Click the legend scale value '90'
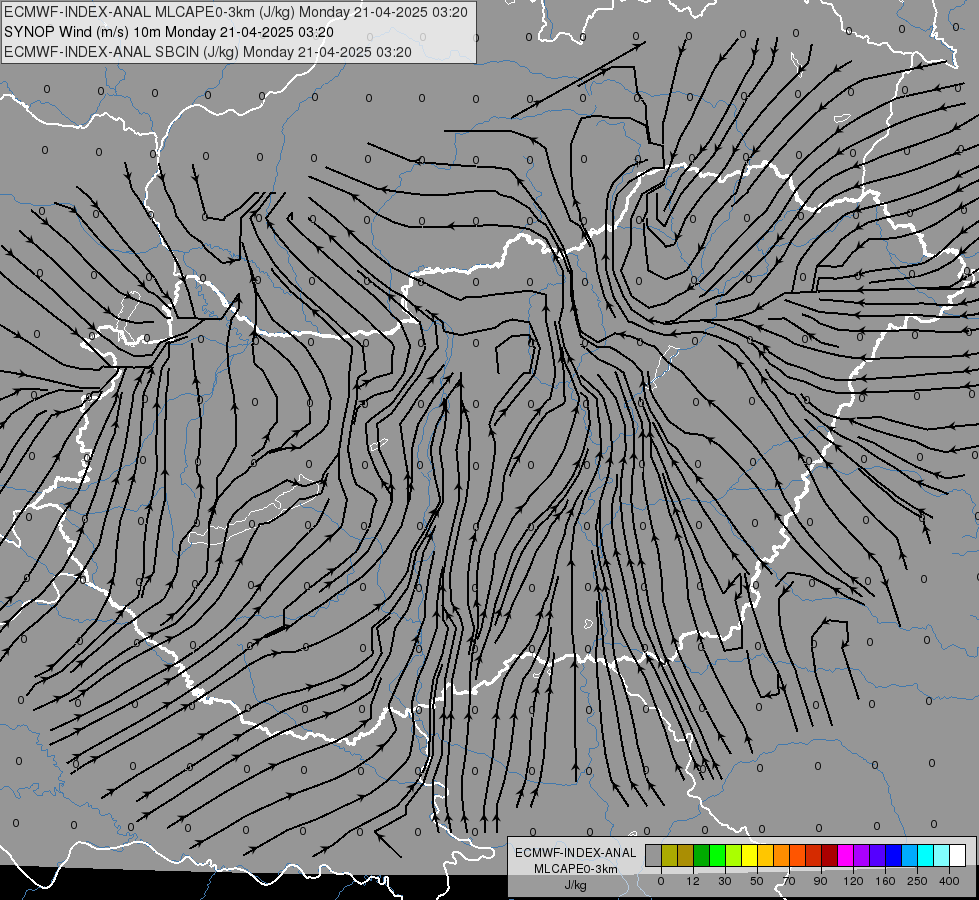The height and width of the screenshot is (900, 979). [x=820, y=881]
